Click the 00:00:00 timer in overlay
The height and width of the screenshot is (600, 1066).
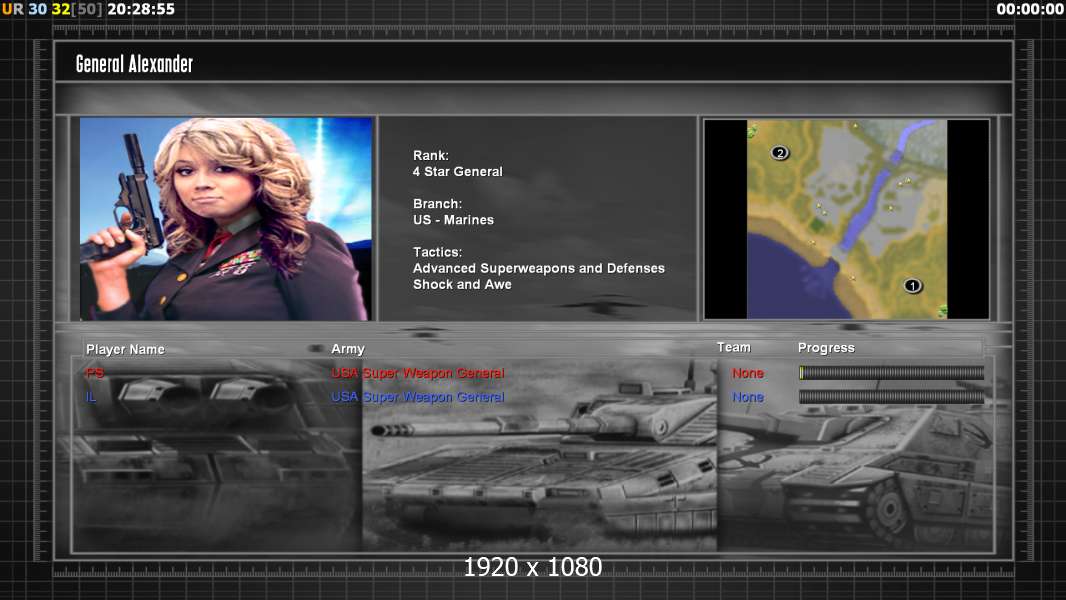click(1030, 9)
